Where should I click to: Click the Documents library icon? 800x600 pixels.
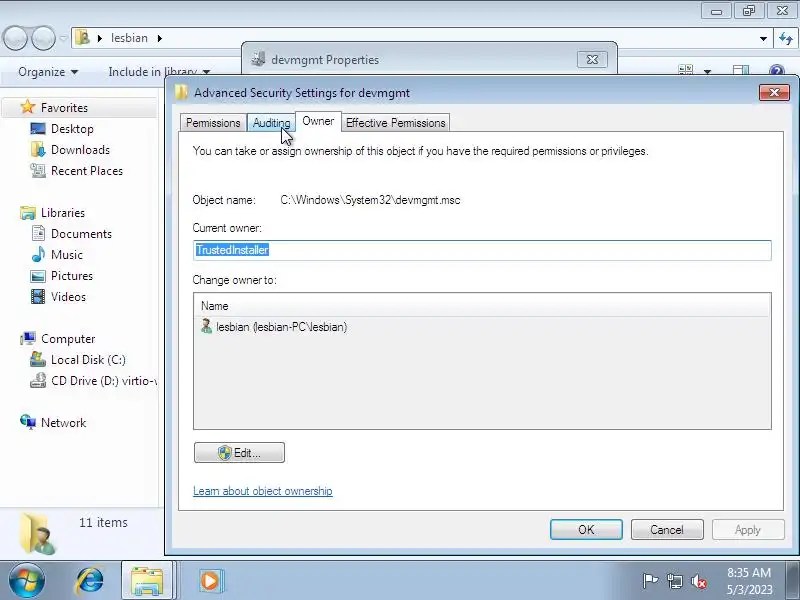[38, 233]
